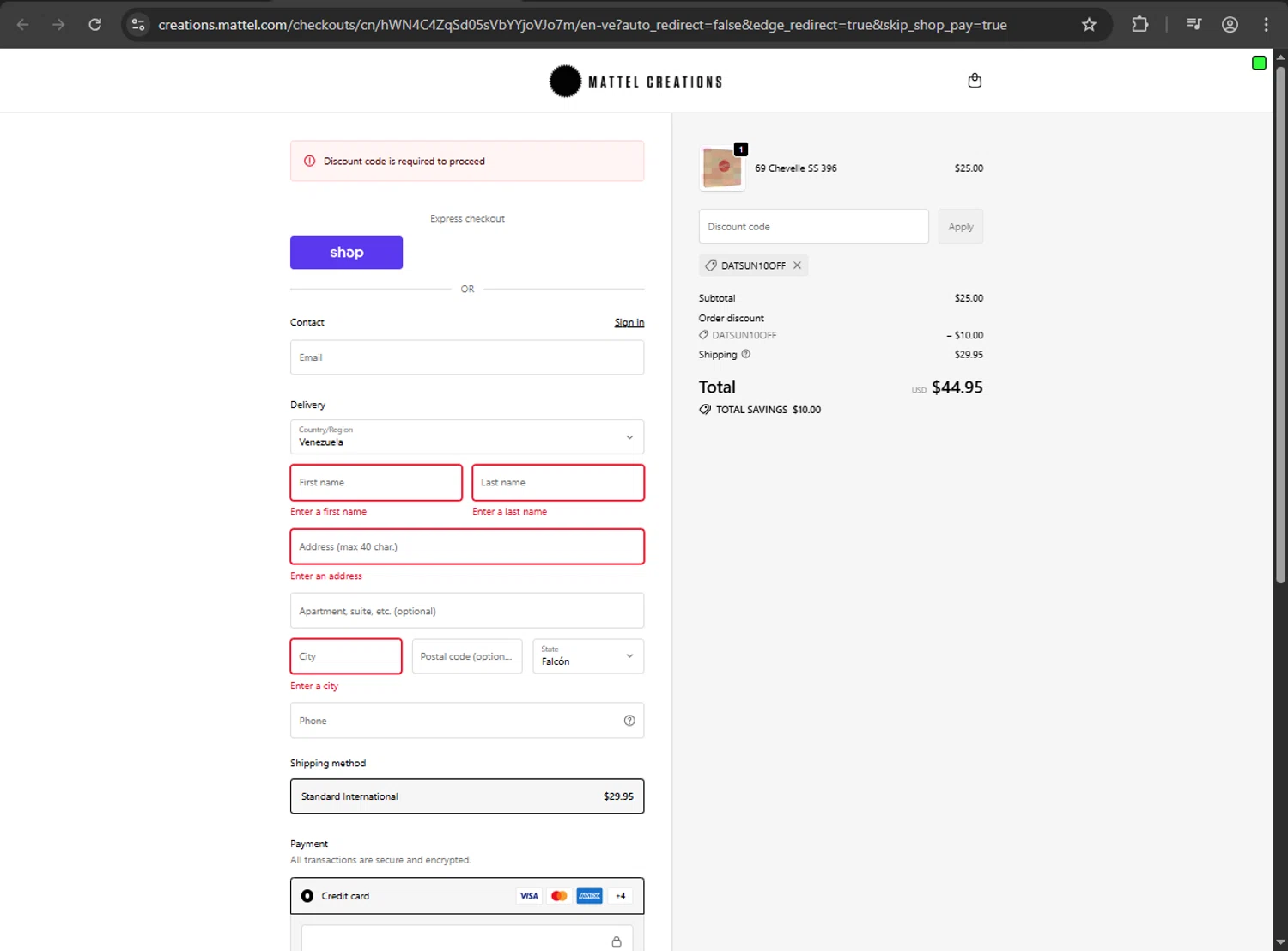The width and height of the screenshot is (1288, 951).
Task: Reload the checkout page
Action: pos(95,25)
